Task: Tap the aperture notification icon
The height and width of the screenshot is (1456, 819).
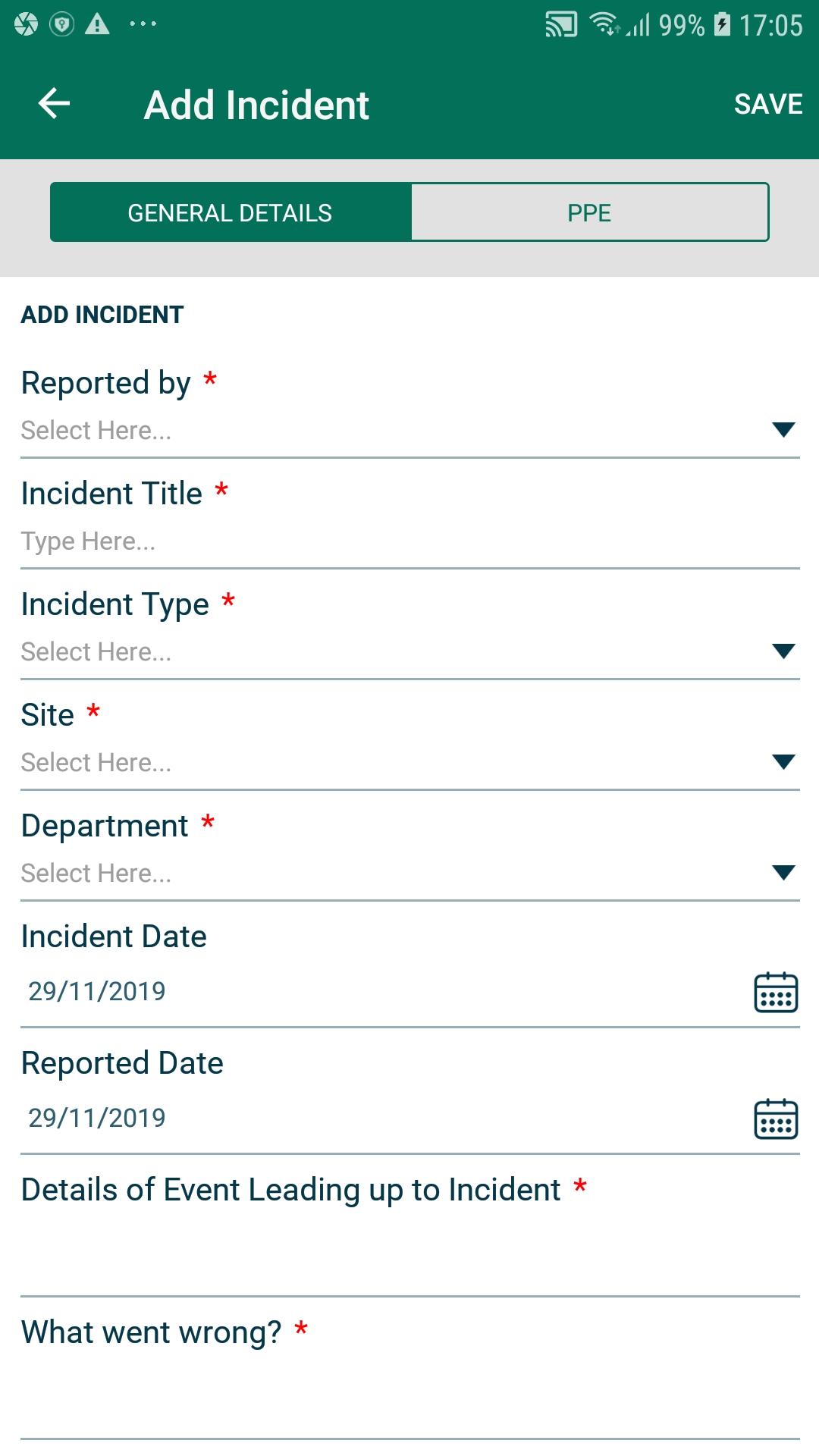Action: pos(26,24)
